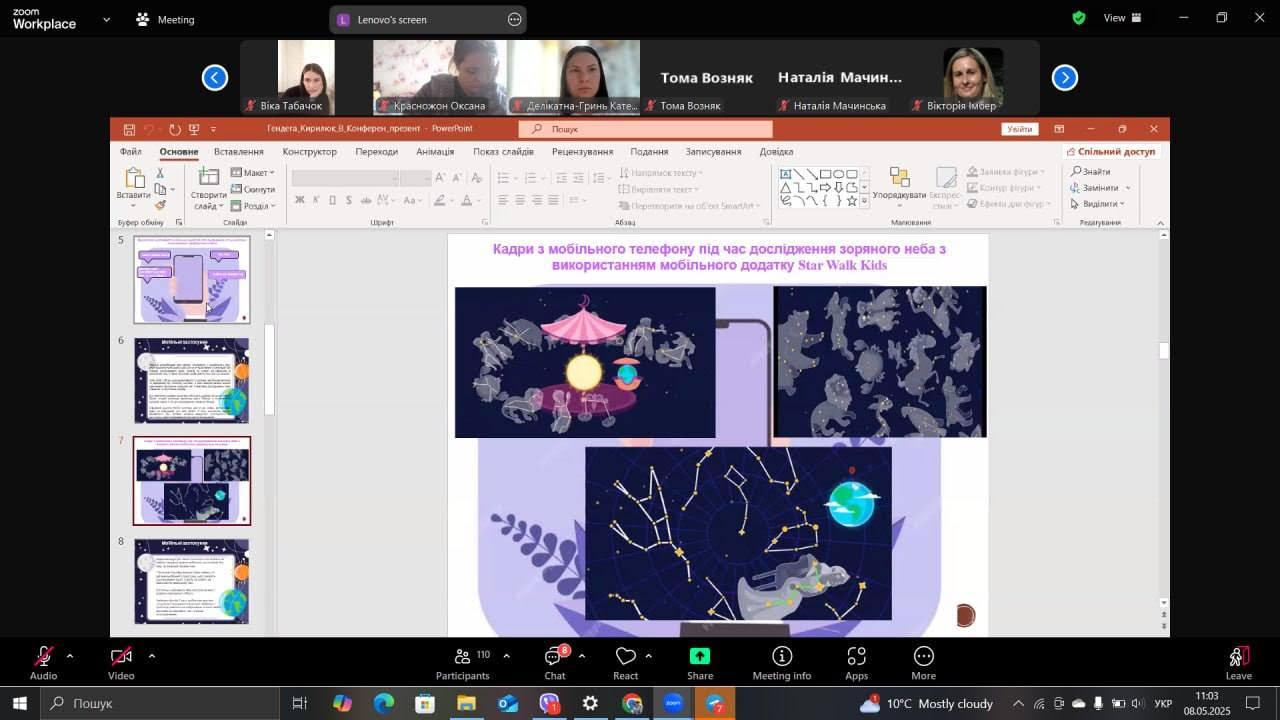The width and height of the screenshot is (1280, 720).
Task: Click the Скинути reset button
Action: point(253,189)
